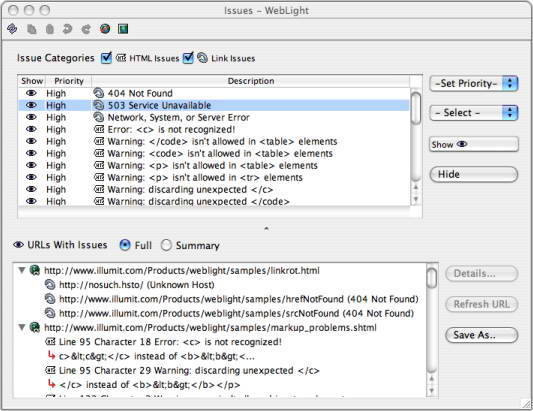Click the grayed back arrow toolbar icon

tap(67, 29)
